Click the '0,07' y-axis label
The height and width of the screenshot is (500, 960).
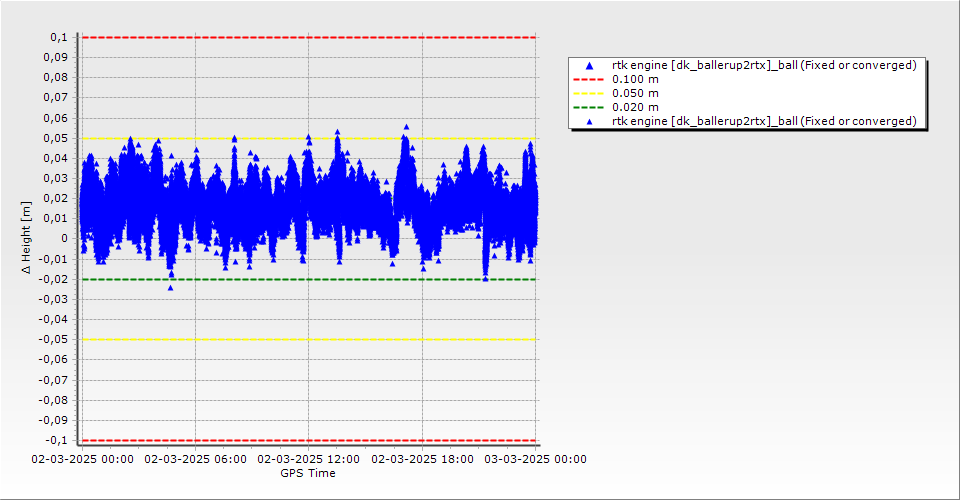pyautogui.click(x=56, y=98)
